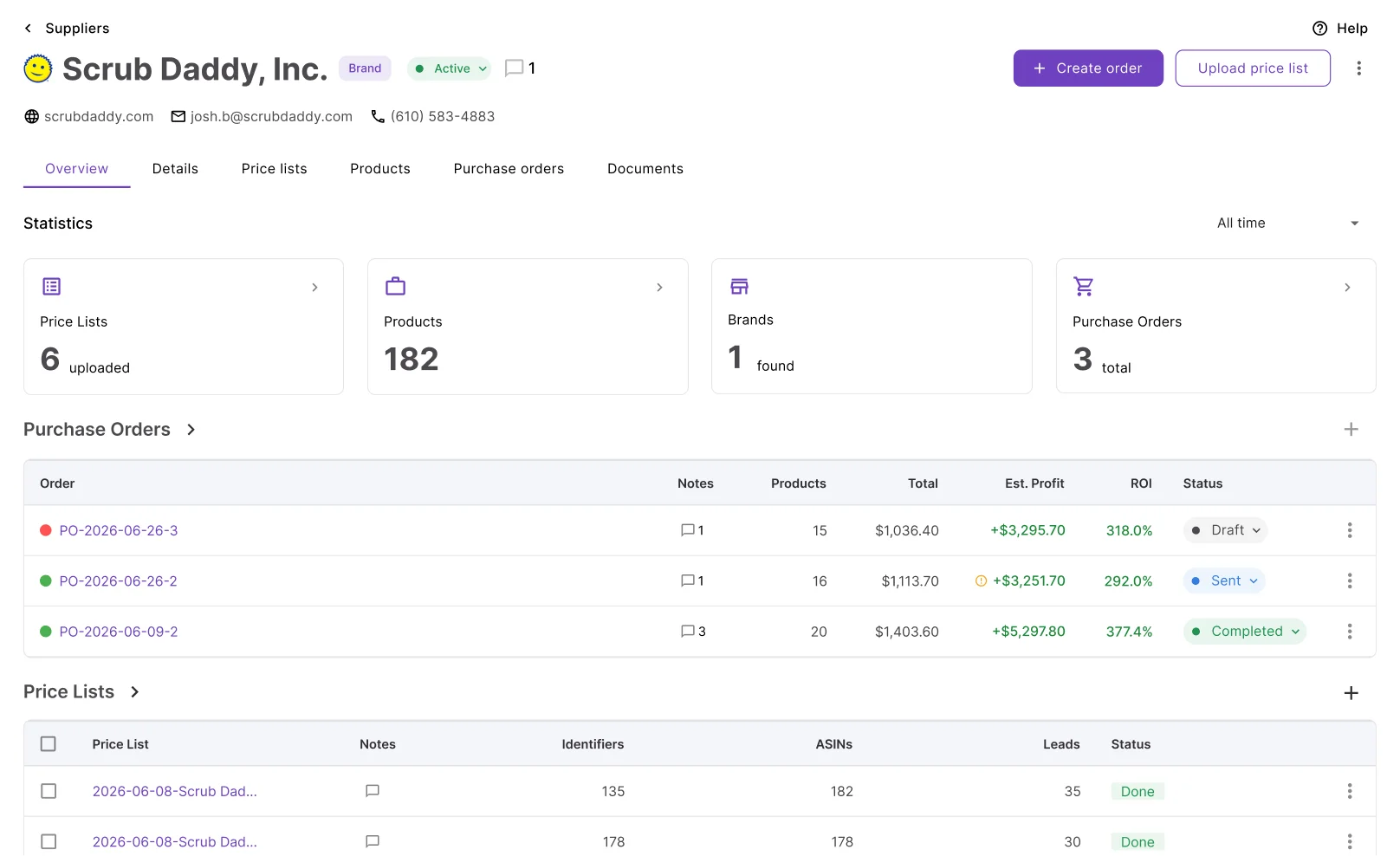This screenshot has width=1400, height=856.
Task: Open row menu for price list with 35 leads
Action: (1349, 791)
